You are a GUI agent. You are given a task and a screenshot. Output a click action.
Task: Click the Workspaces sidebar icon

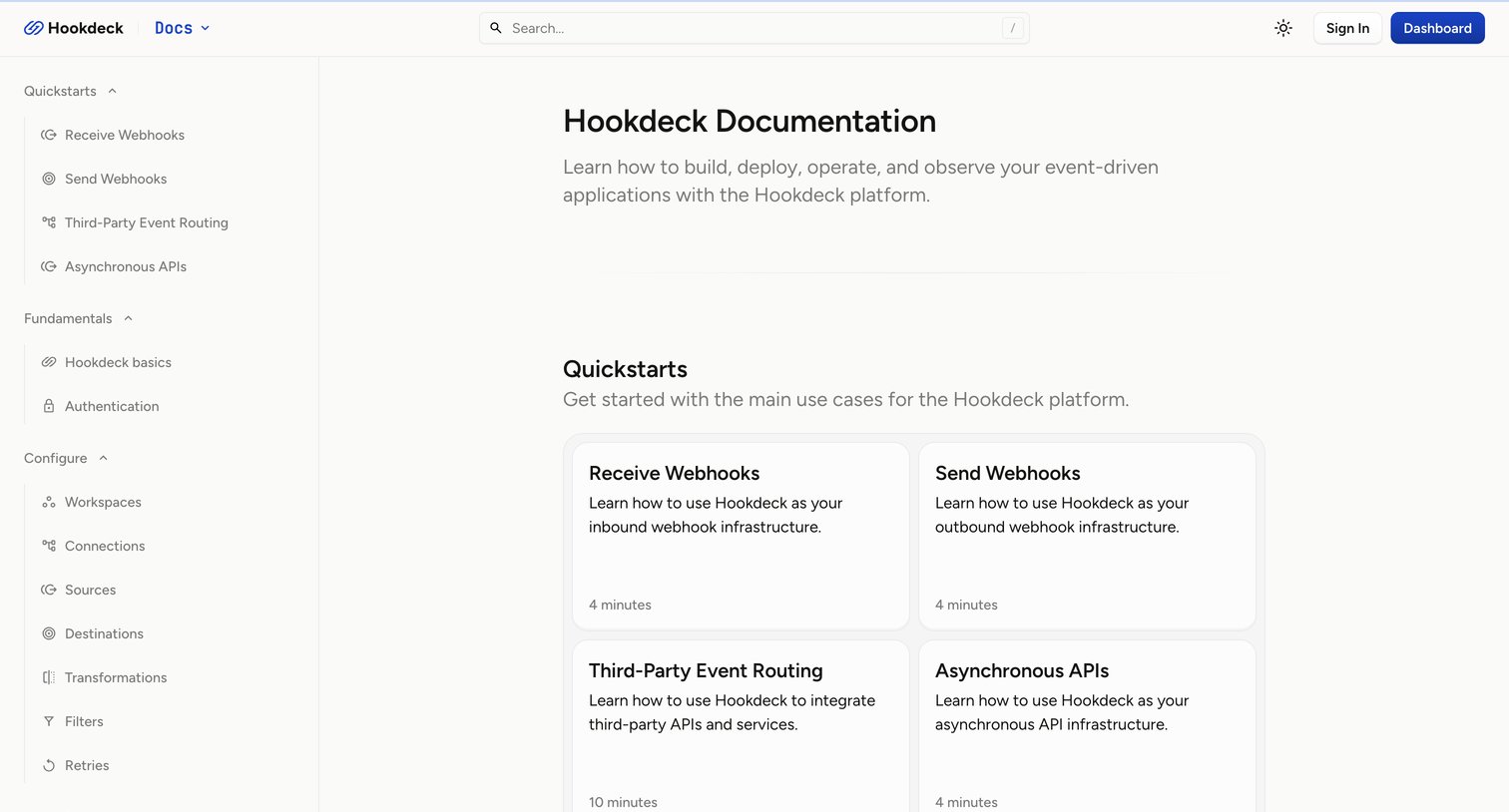(49, 502)
